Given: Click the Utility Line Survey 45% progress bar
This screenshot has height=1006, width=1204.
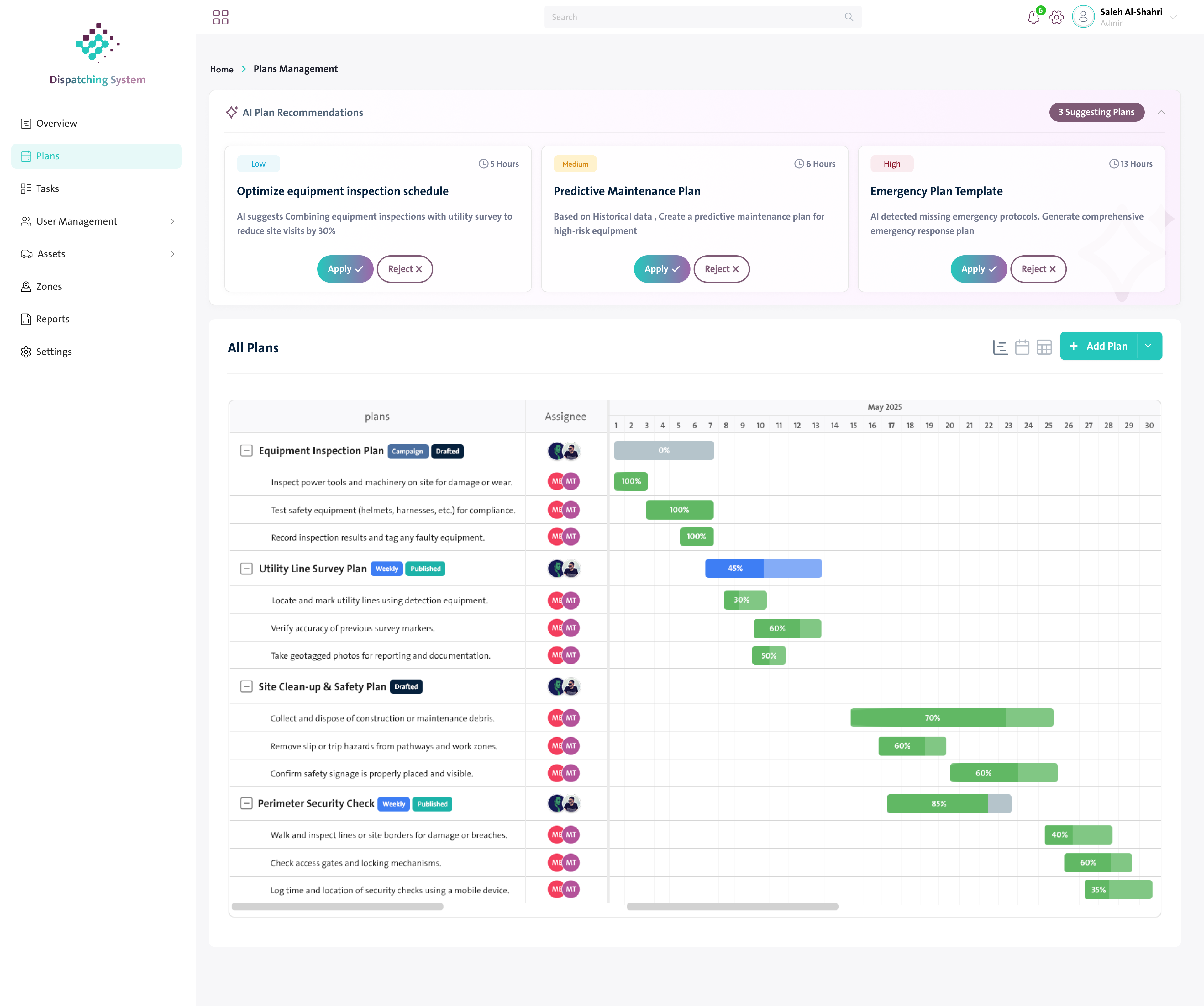Looking at the screenshot, I should 763,569.
